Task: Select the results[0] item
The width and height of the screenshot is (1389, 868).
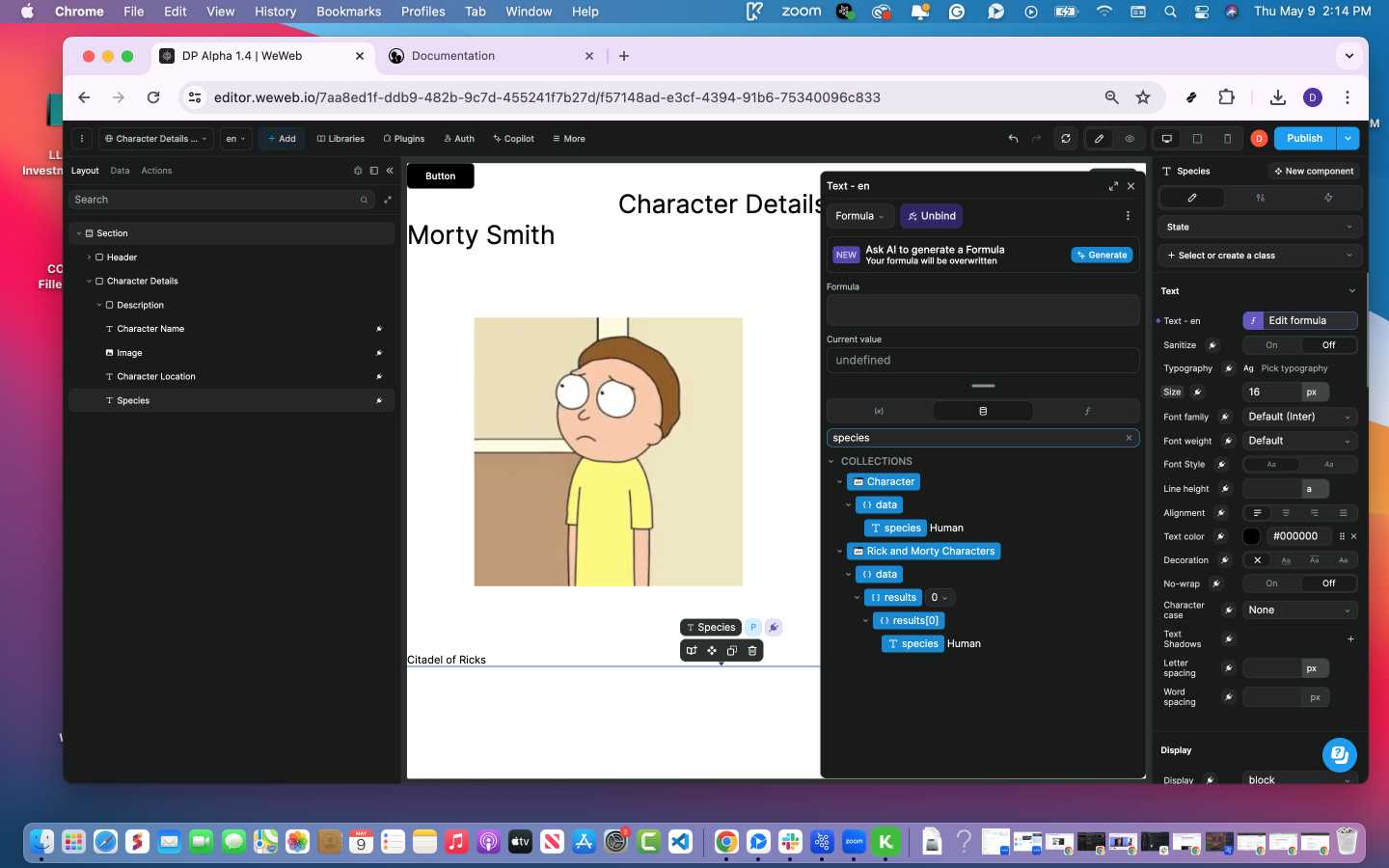Action: (909, 621)
